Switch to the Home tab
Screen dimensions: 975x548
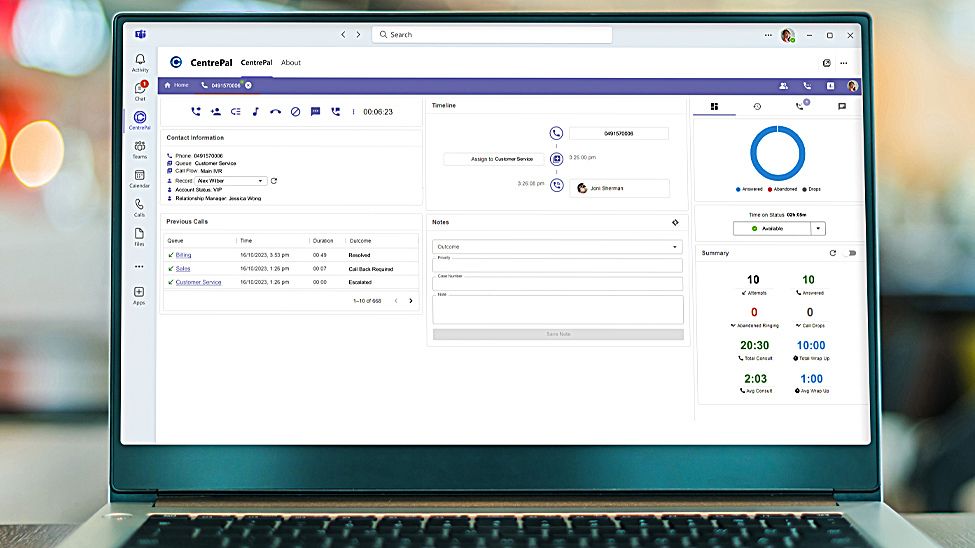(x=176, y=85)
